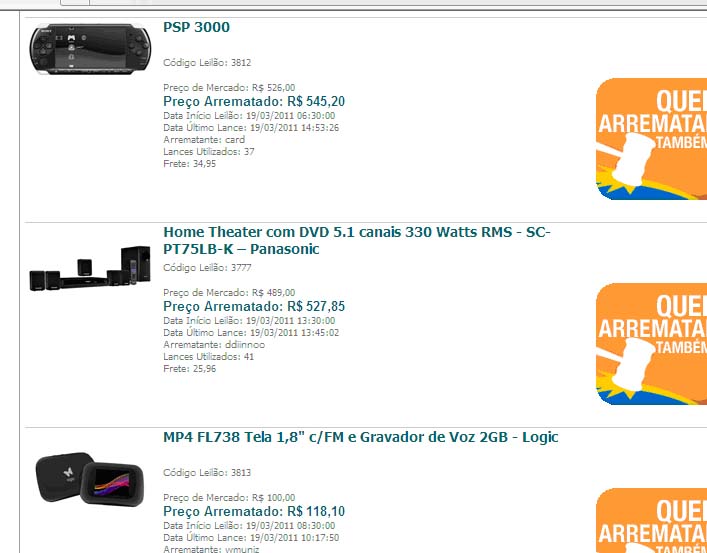This screenshot has width=707, height=553.
Task: Click the Arrematante card text
Action: 204,139
